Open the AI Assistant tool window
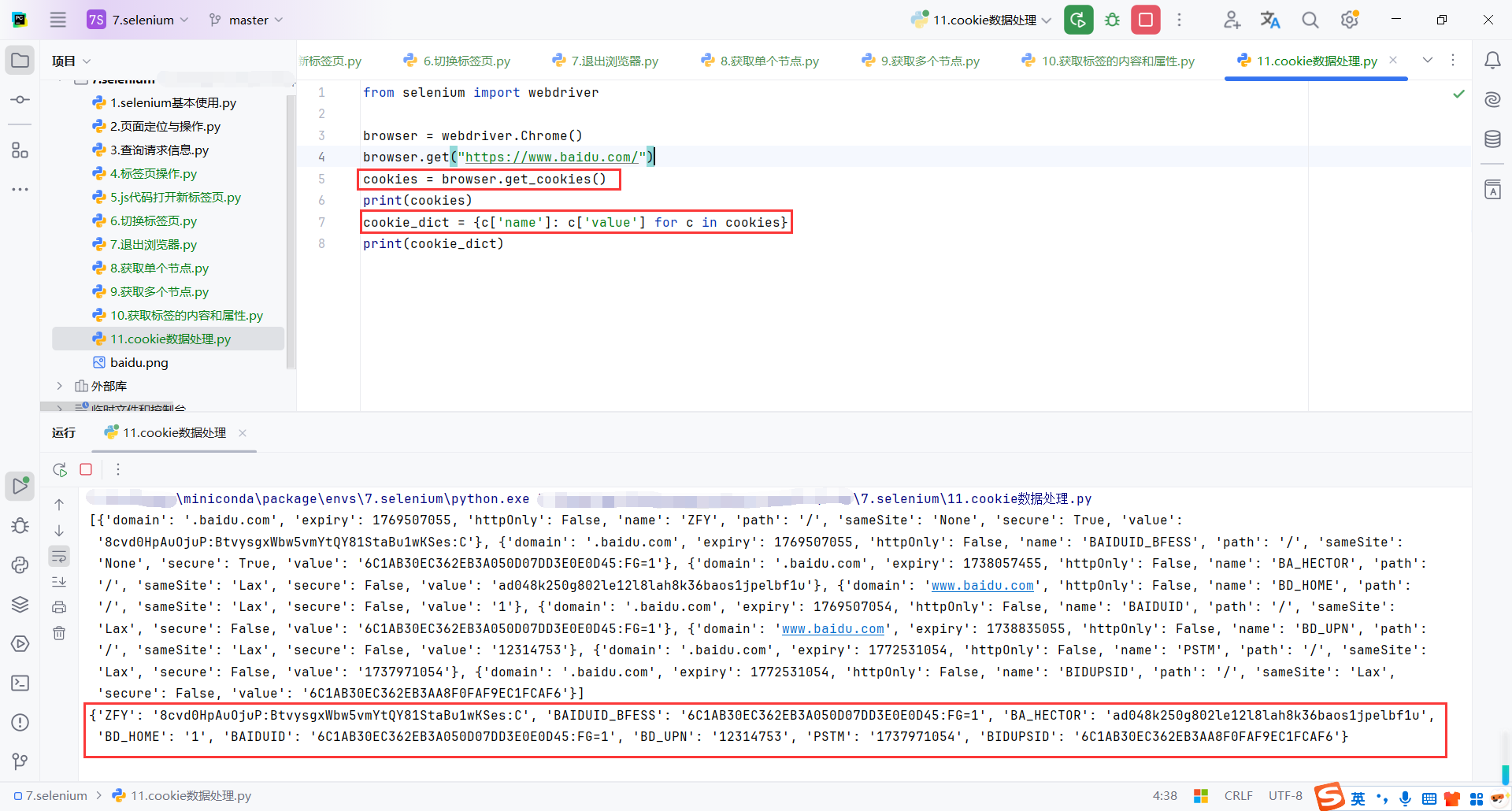1512x811 pixels. (x=1492, y=99)
